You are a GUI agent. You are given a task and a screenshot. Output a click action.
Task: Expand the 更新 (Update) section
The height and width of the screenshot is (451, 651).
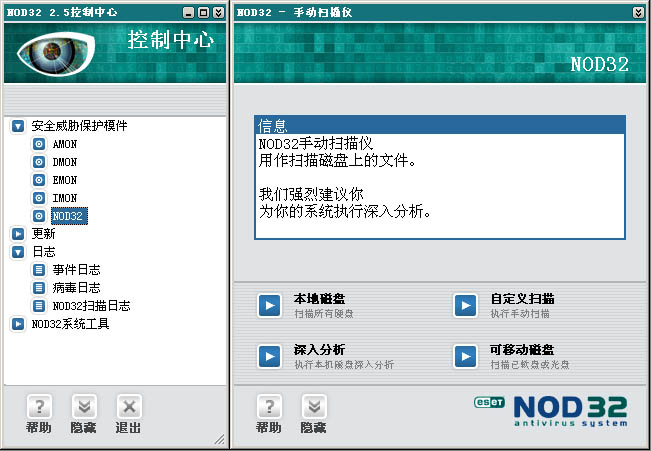click(x=18, y=234)
